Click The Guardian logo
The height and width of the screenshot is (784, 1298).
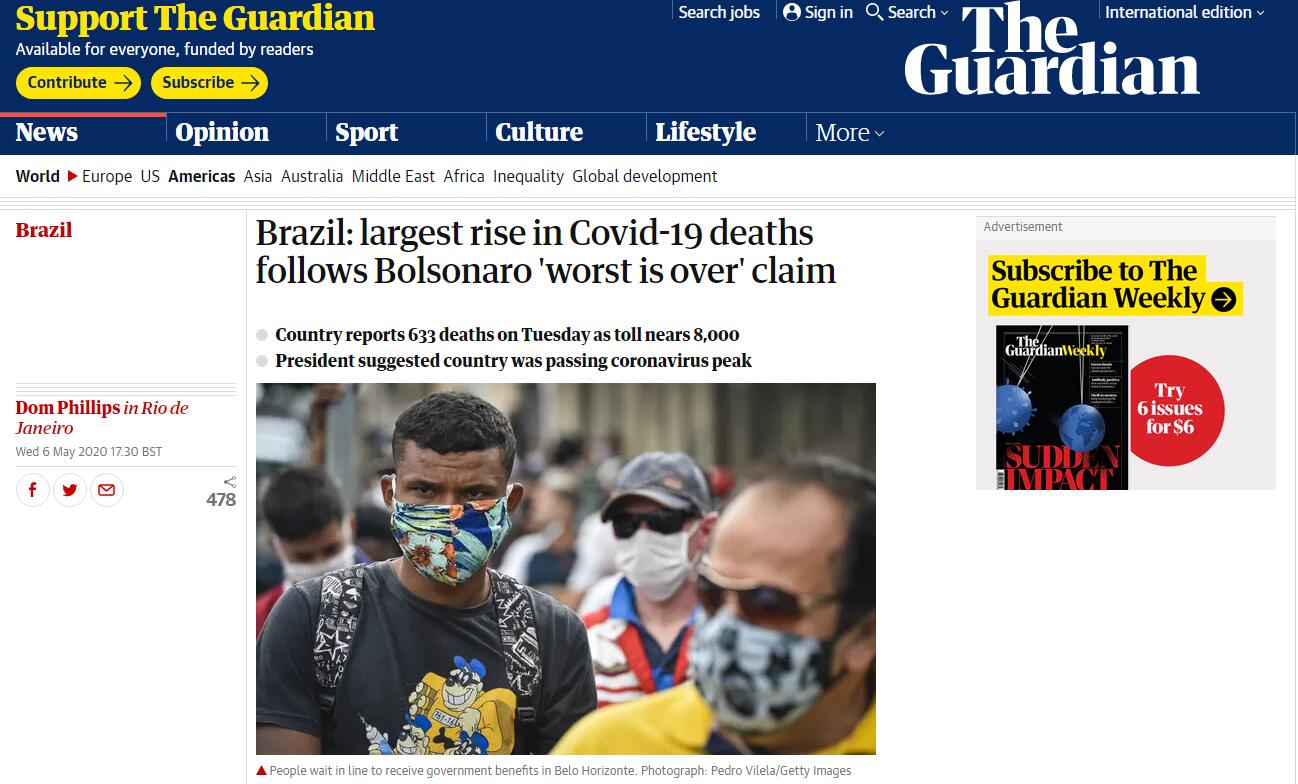[1051, 49]
